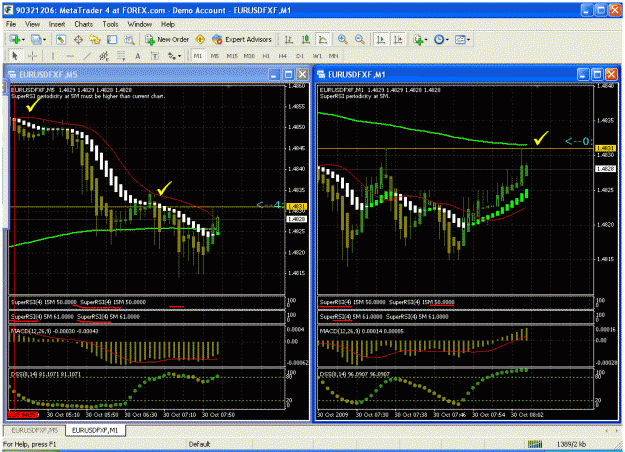Expand the Arrows tool dropdown arrow
Image resolution: width=625 pixels, height=452 pixels.
(179, 56)
